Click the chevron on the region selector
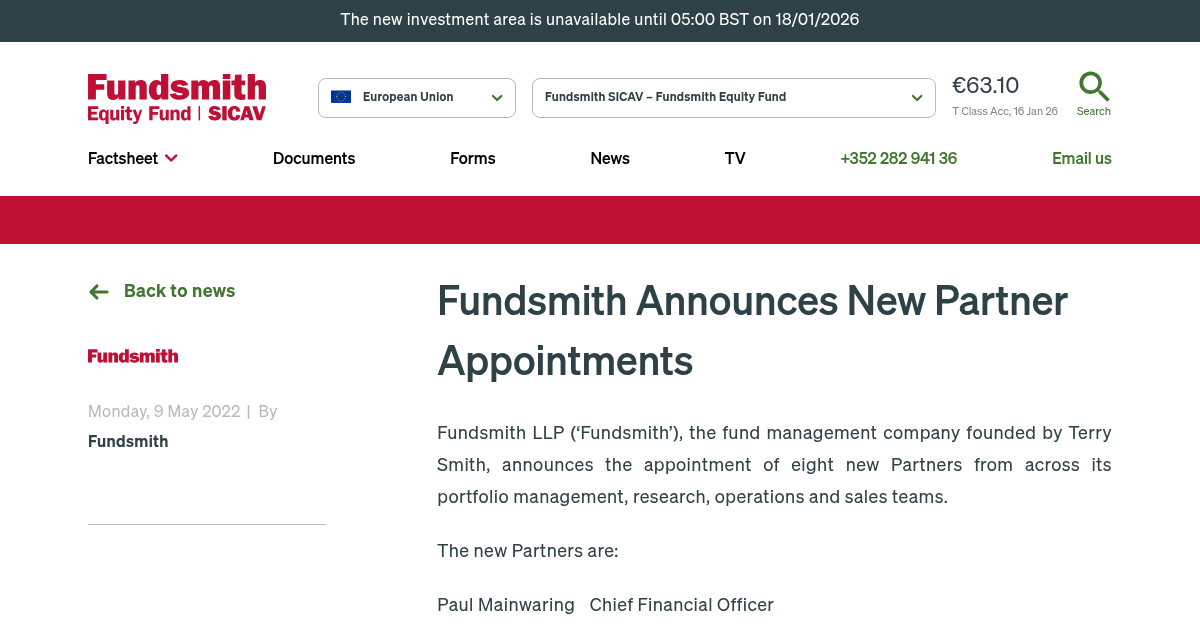The width and height of the screenshot is (1200, 627). tap(496, 98)
